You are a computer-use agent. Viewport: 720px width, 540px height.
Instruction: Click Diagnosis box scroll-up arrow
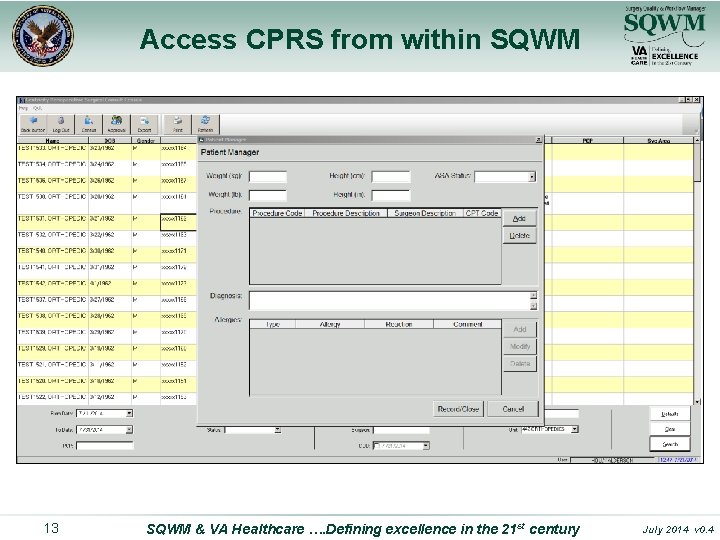[x=533, y=296]
